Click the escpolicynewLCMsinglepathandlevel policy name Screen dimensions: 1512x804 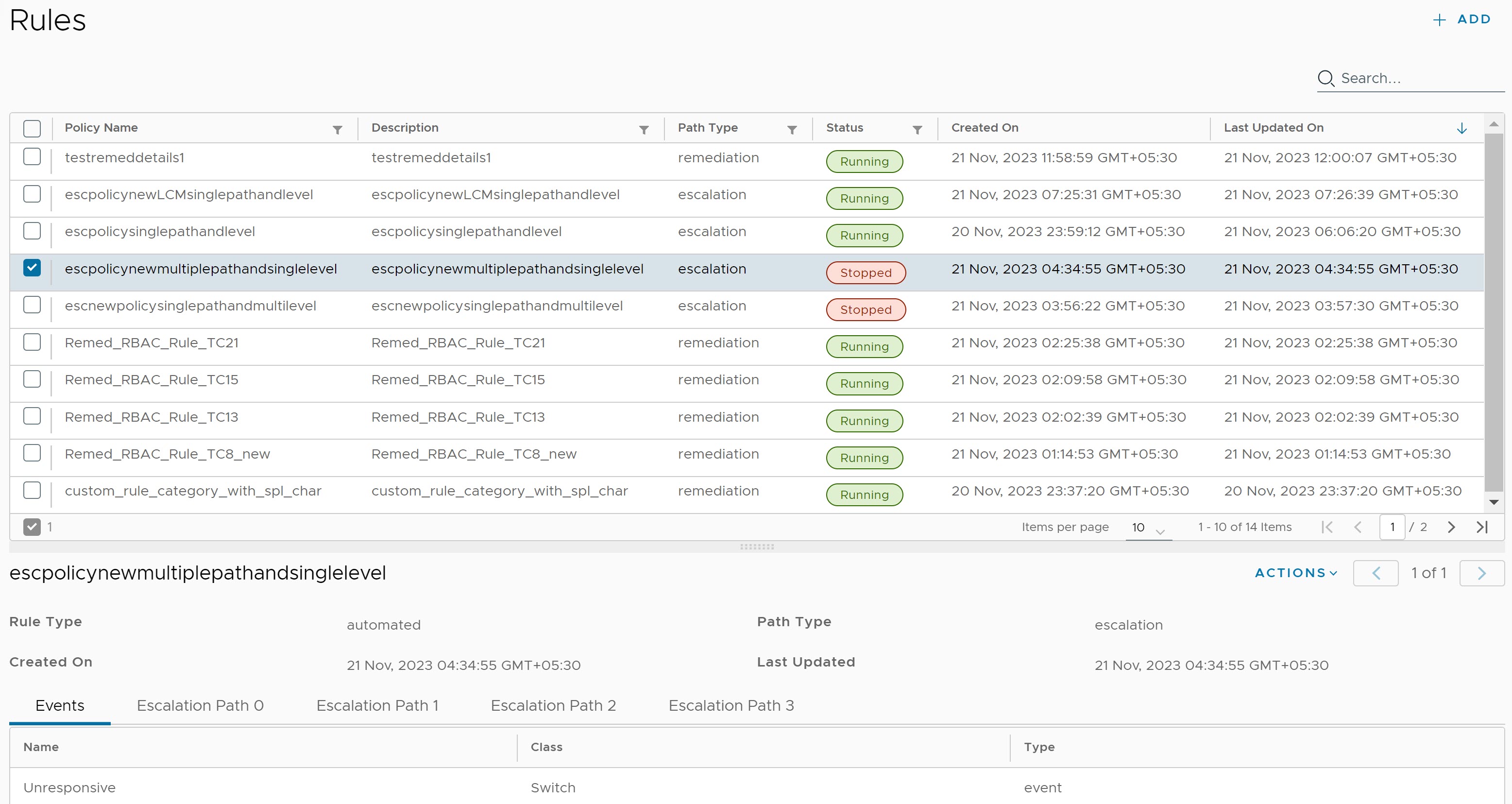(x=189, y=195)
